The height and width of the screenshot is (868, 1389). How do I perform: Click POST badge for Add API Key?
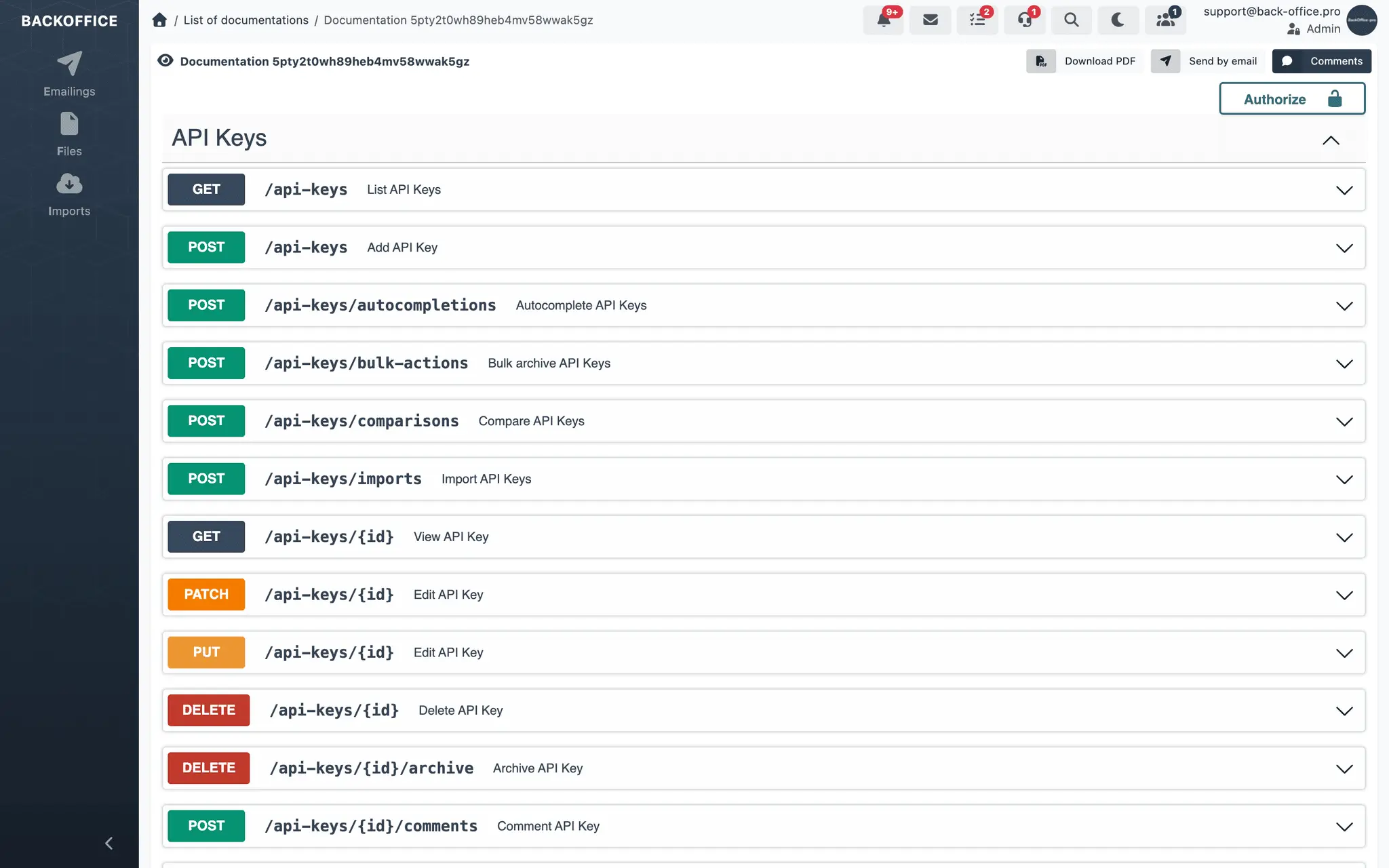[x=206, y=247]
